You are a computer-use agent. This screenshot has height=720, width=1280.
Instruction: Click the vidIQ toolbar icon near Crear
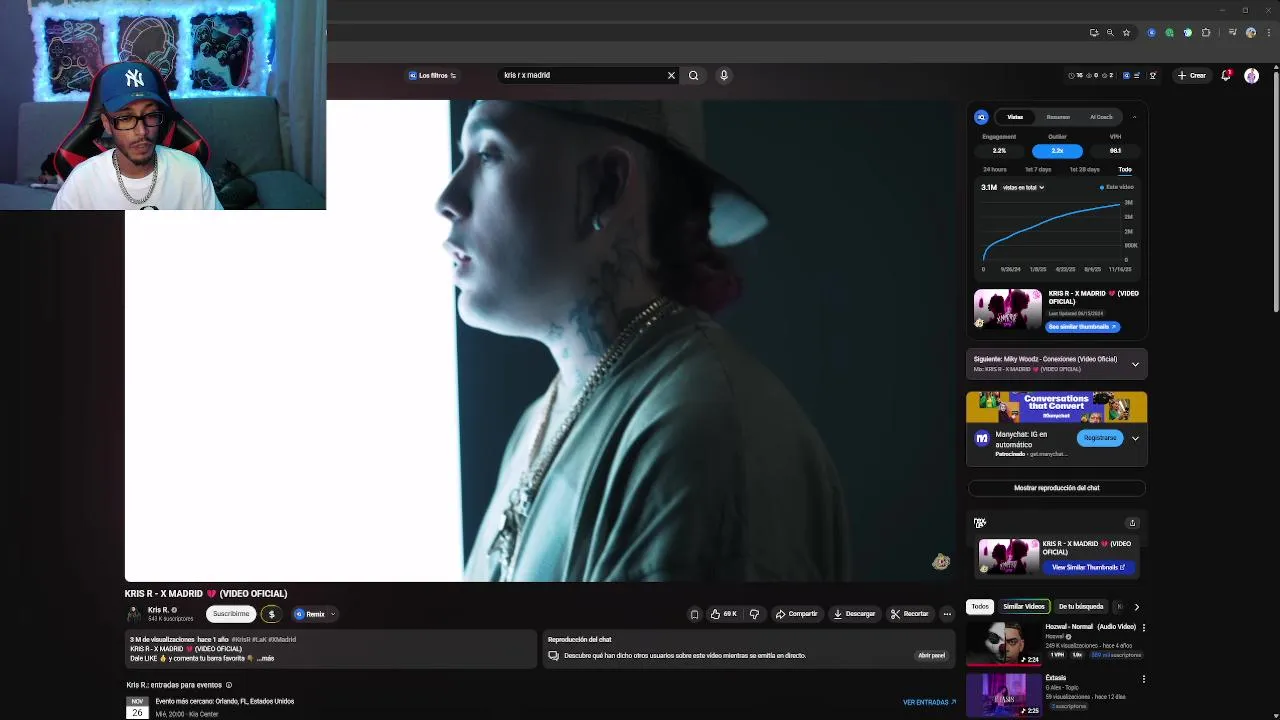(1127, 75)
